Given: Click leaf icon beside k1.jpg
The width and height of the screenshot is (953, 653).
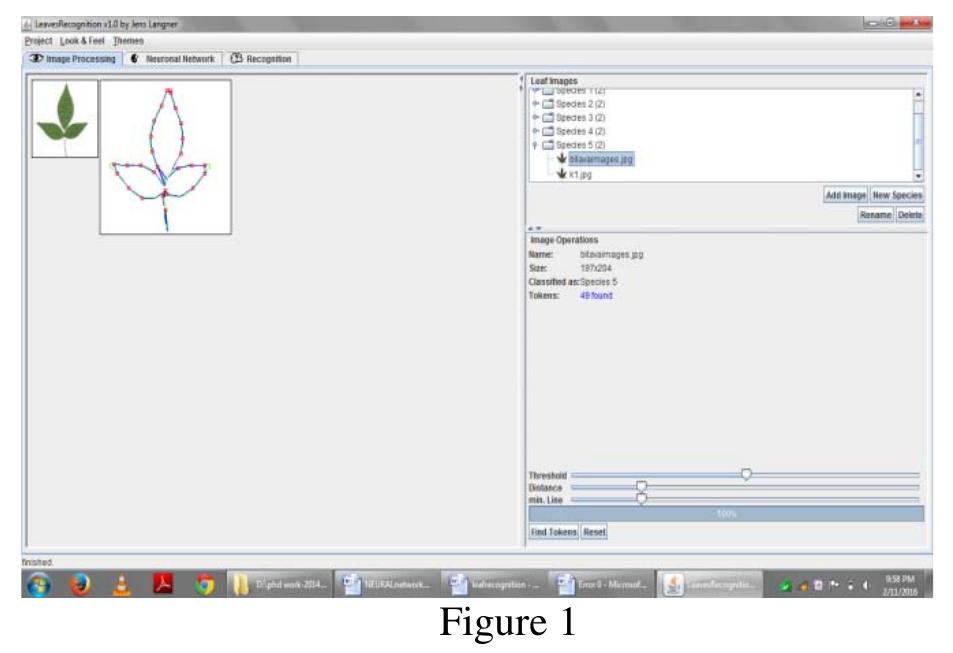Looking at the screenshot, I should 562,174.
